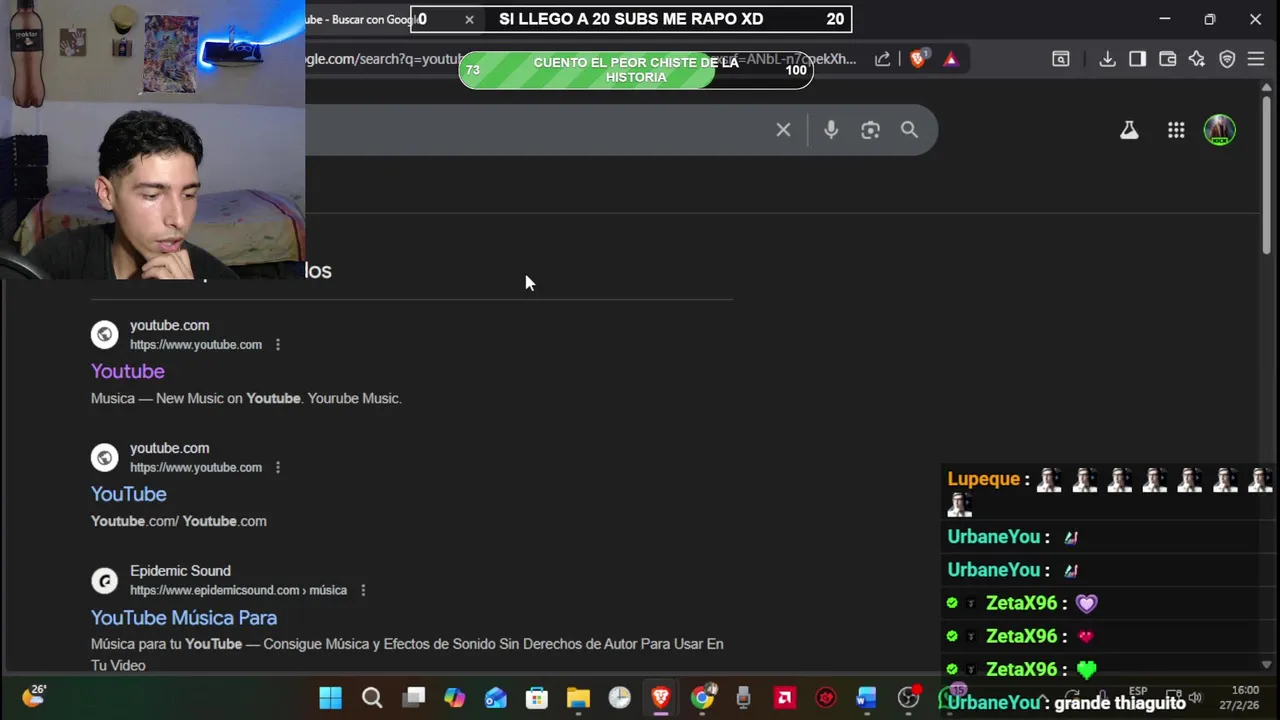Viewport: 1280px width, 720px height.
Task: Click the globe favicon of purple Youtube result
Action: coord(105,335)
